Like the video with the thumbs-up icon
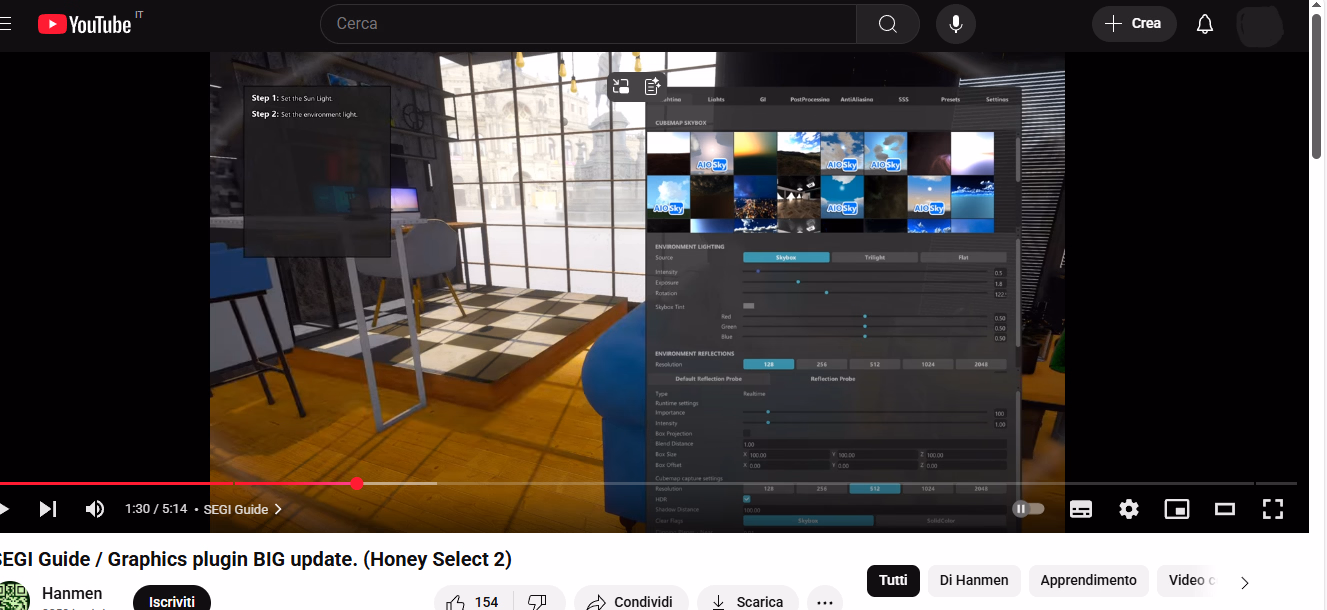The height and width of the screenshot is (610, 1327). tap(456, 602)
